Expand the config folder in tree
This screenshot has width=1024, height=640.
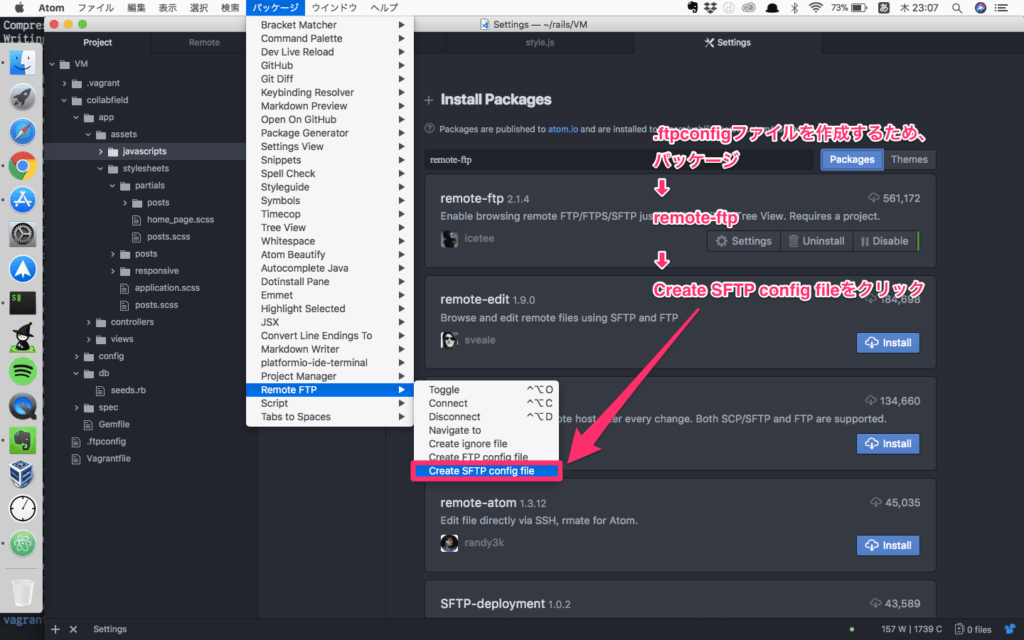point(77,356)
